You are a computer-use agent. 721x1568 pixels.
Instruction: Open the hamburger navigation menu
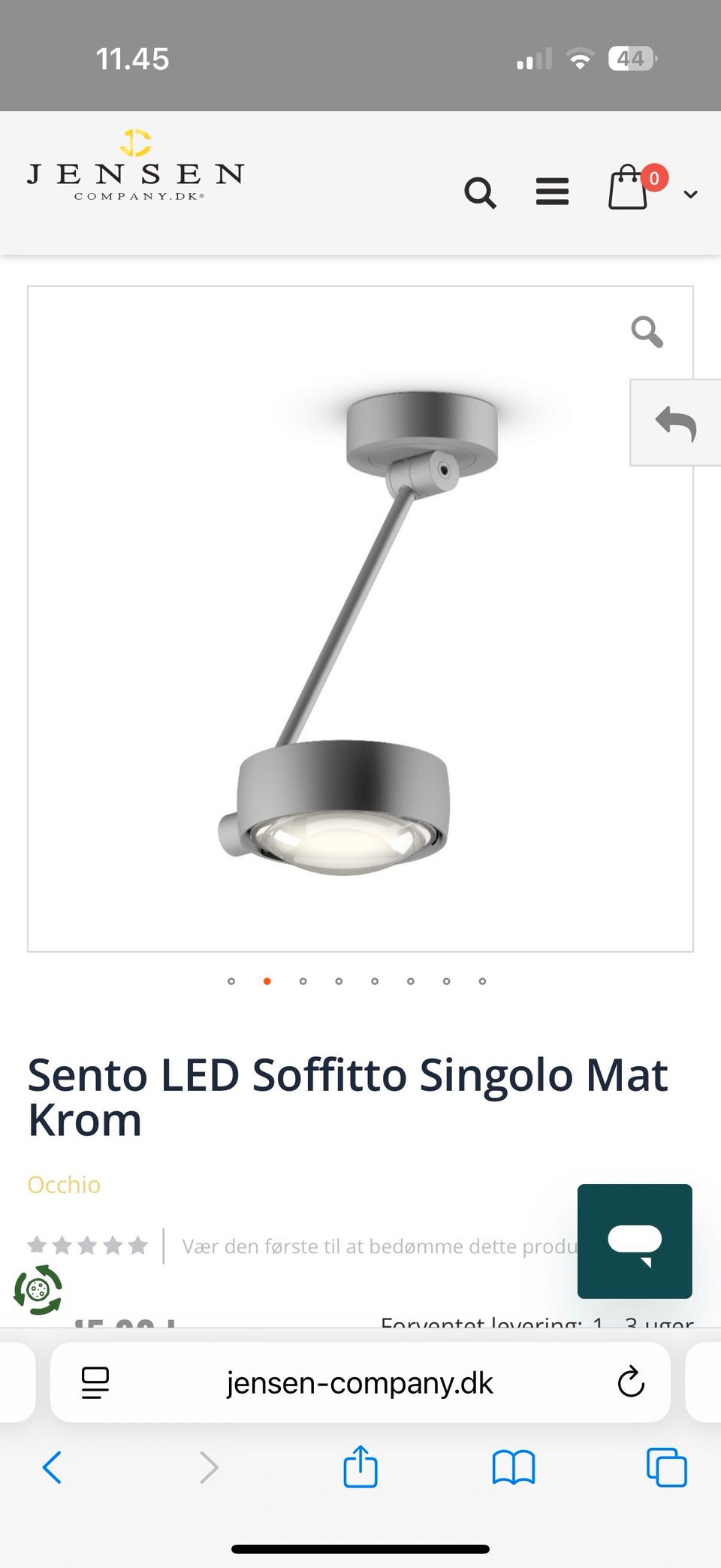coord(552,192)
